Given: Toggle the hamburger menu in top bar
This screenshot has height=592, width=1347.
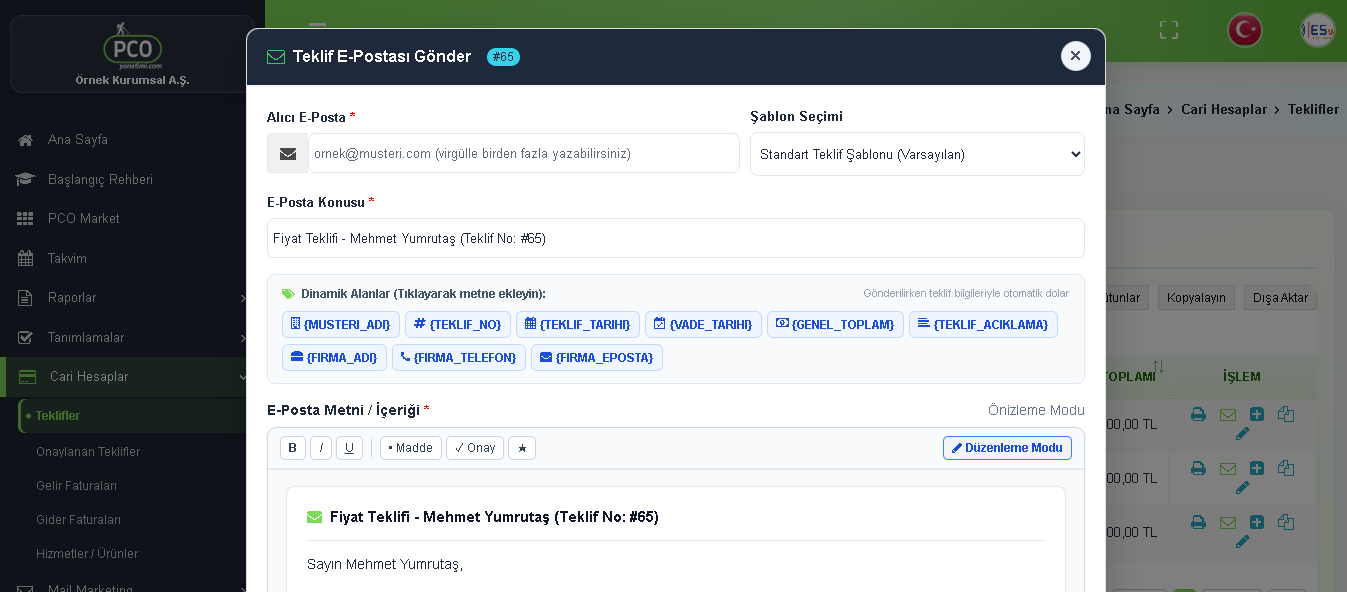Looking at the screenshot, I should pos(317,30).
